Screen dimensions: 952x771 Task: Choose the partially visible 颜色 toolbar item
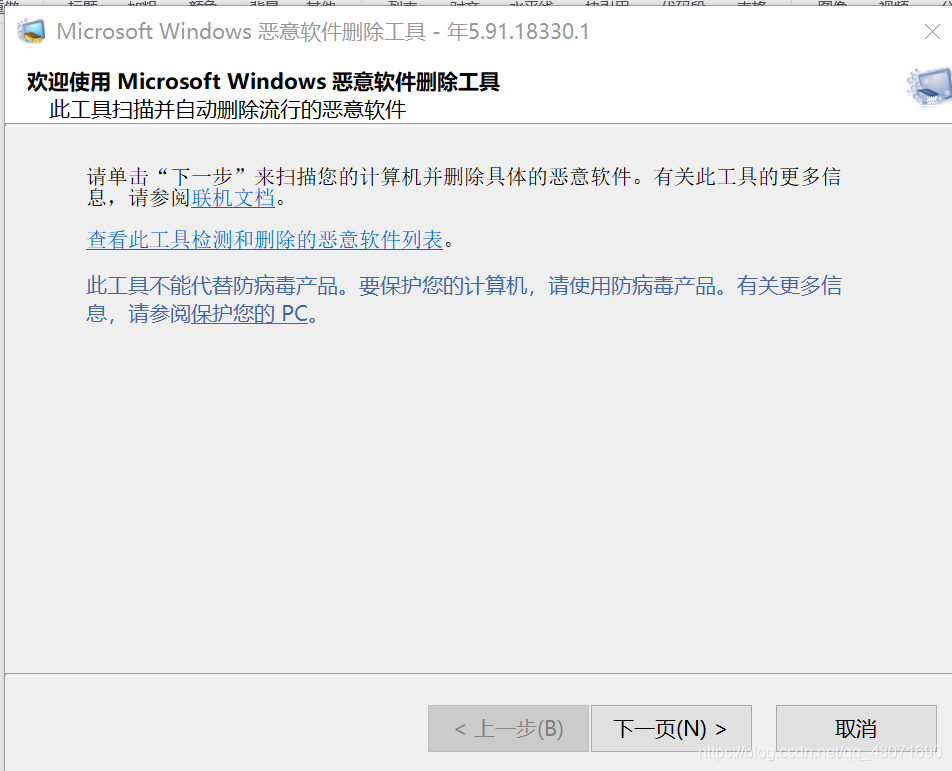click(203, 3)
